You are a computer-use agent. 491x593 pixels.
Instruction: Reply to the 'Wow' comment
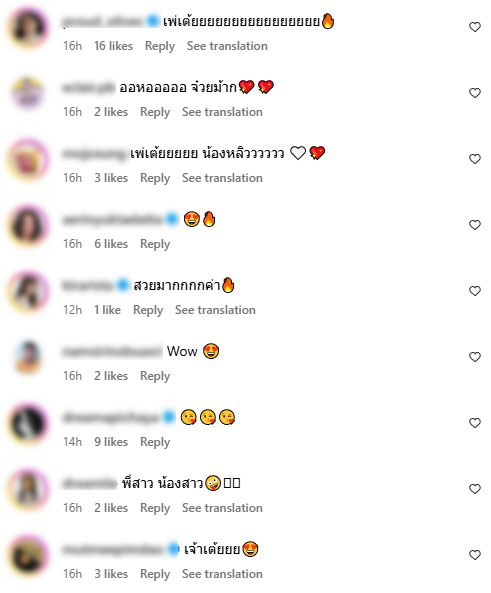pyautogui.click(x=155, y=376)
